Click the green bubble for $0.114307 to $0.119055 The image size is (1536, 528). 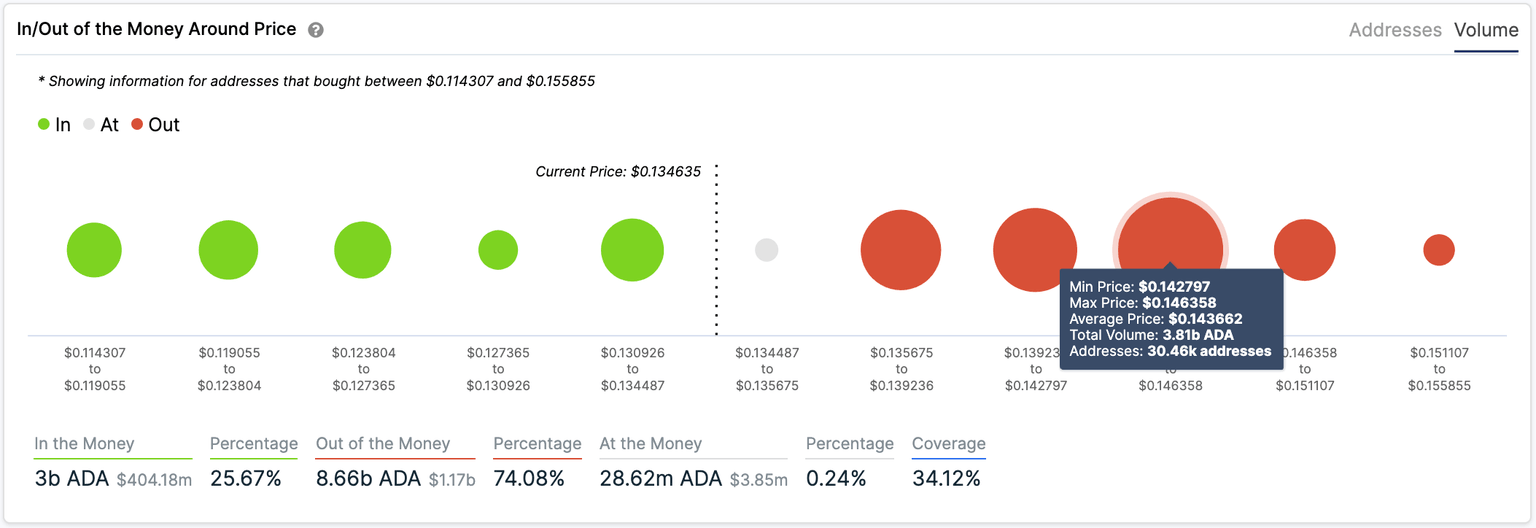[x=94, y=250]
